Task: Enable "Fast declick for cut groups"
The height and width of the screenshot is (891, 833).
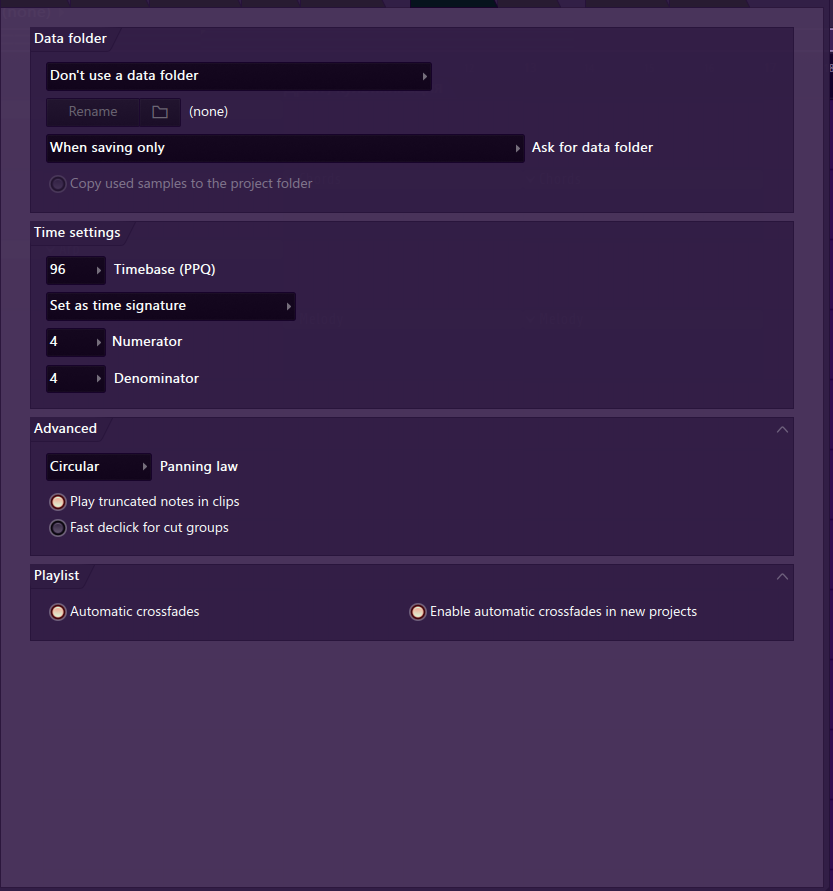Action: point(58,528)
